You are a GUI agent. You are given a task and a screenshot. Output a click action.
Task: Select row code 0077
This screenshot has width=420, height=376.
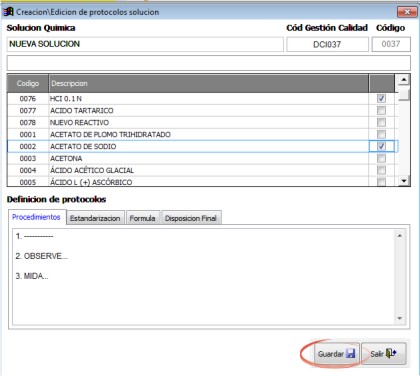click(x=28, y=111)
